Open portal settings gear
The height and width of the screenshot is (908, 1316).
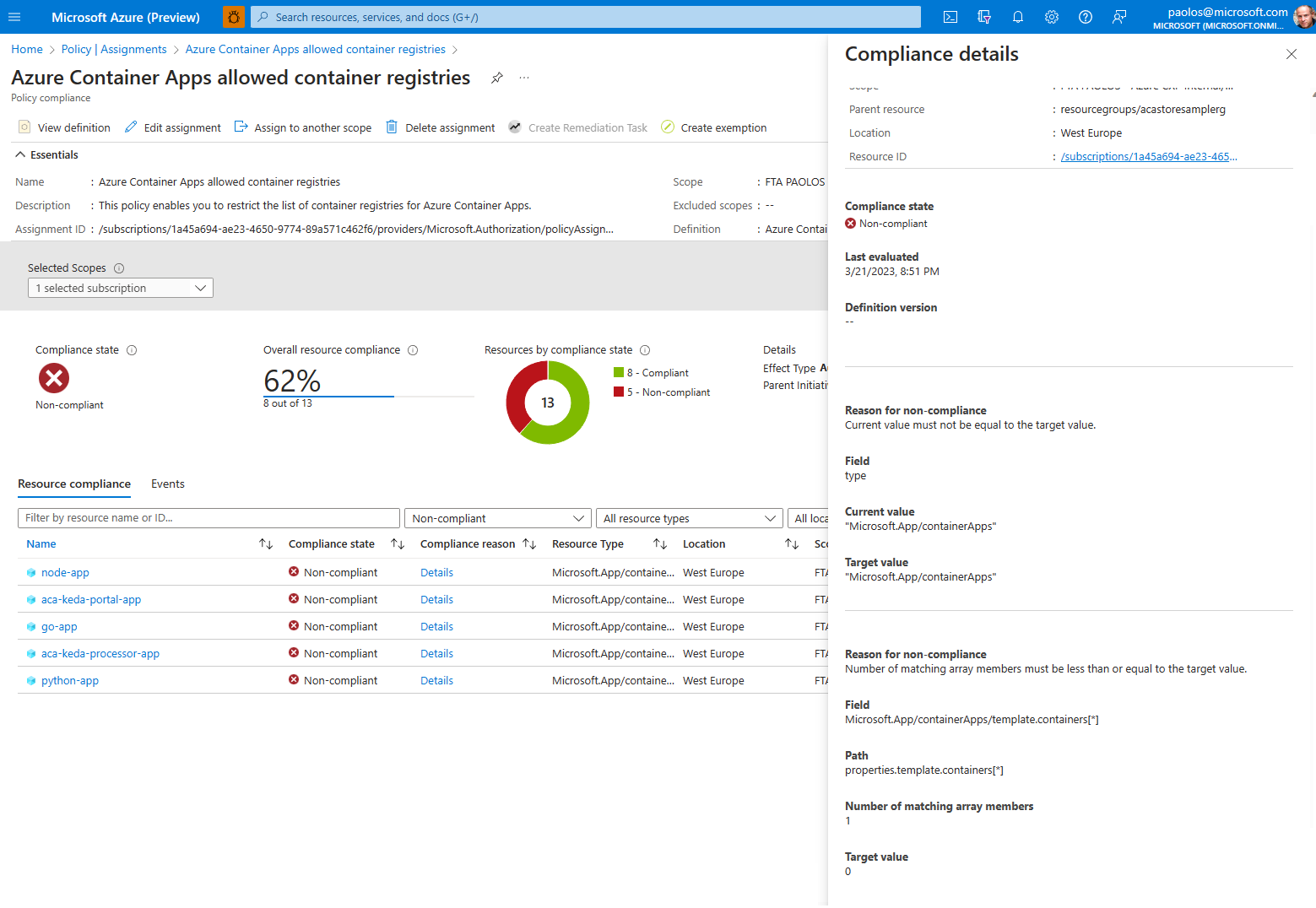[x=1052, y=17]
